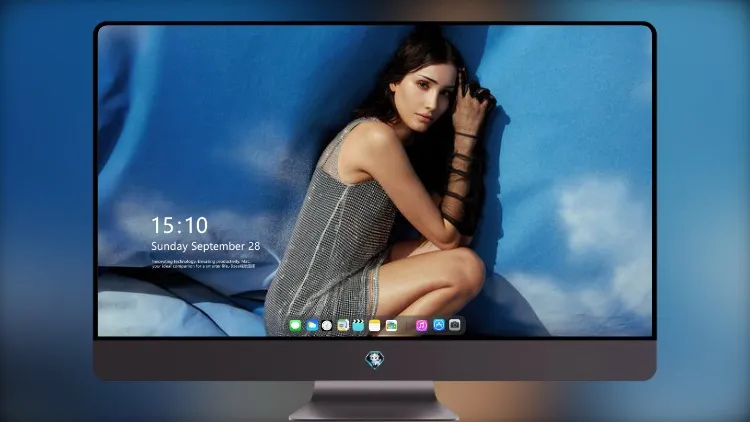Image resolution: width=750 pixels, height=422 pixels.
Task: Open the pink Music app in dock
Action: (421, 325)
